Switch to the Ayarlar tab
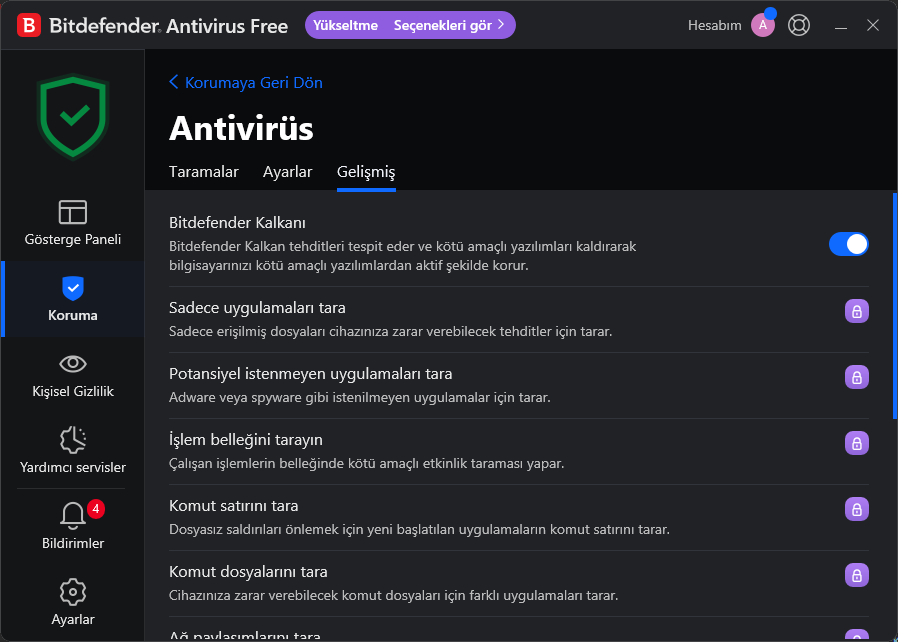 pyautogui.click(x=288, y=172)
